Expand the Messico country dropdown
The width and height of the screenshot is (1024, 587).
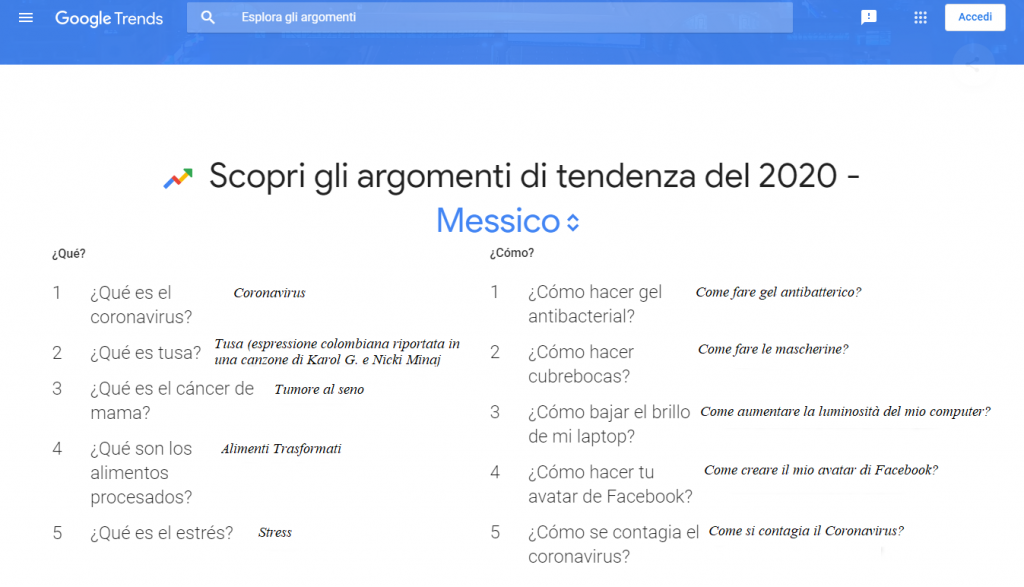coord(498,221)
